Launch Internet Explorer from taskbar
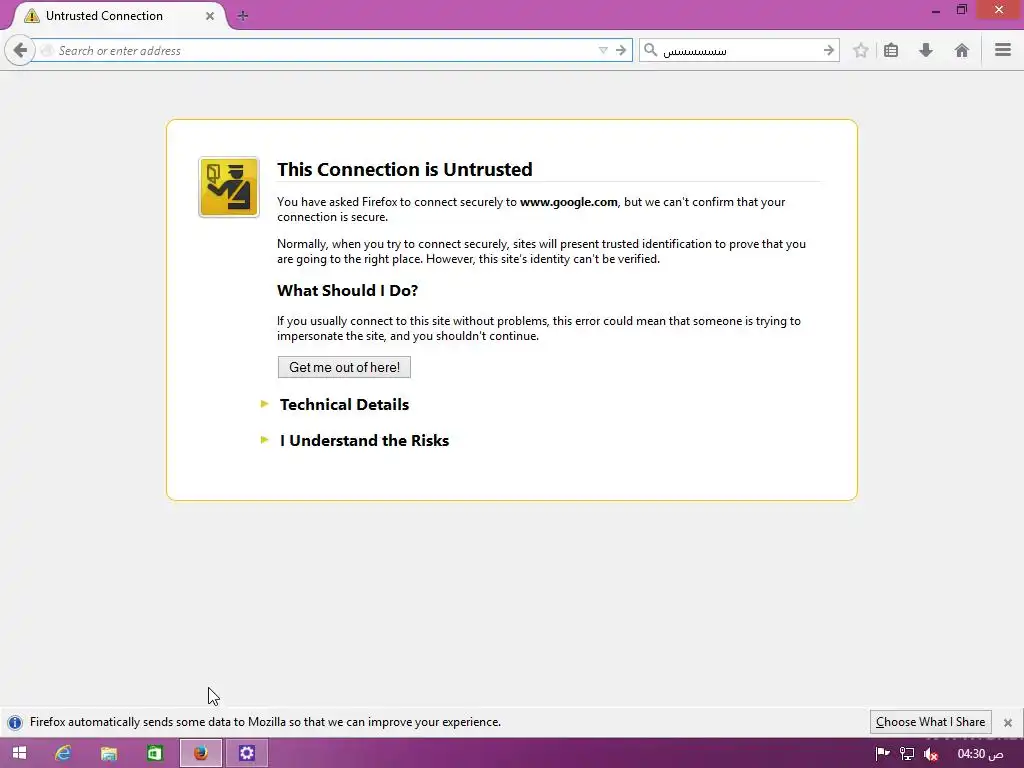 pos(63,753)
